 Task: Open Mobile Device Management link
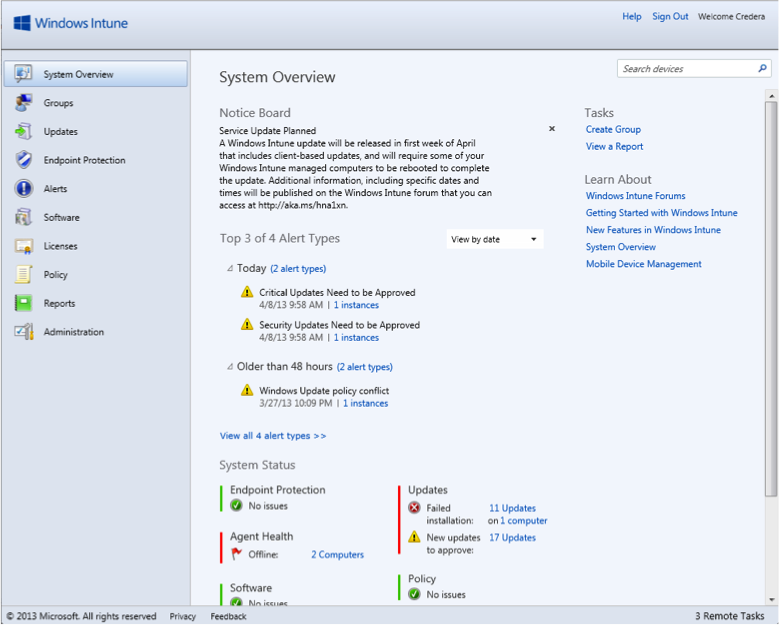pyautogui.click(x=643, y=264)
